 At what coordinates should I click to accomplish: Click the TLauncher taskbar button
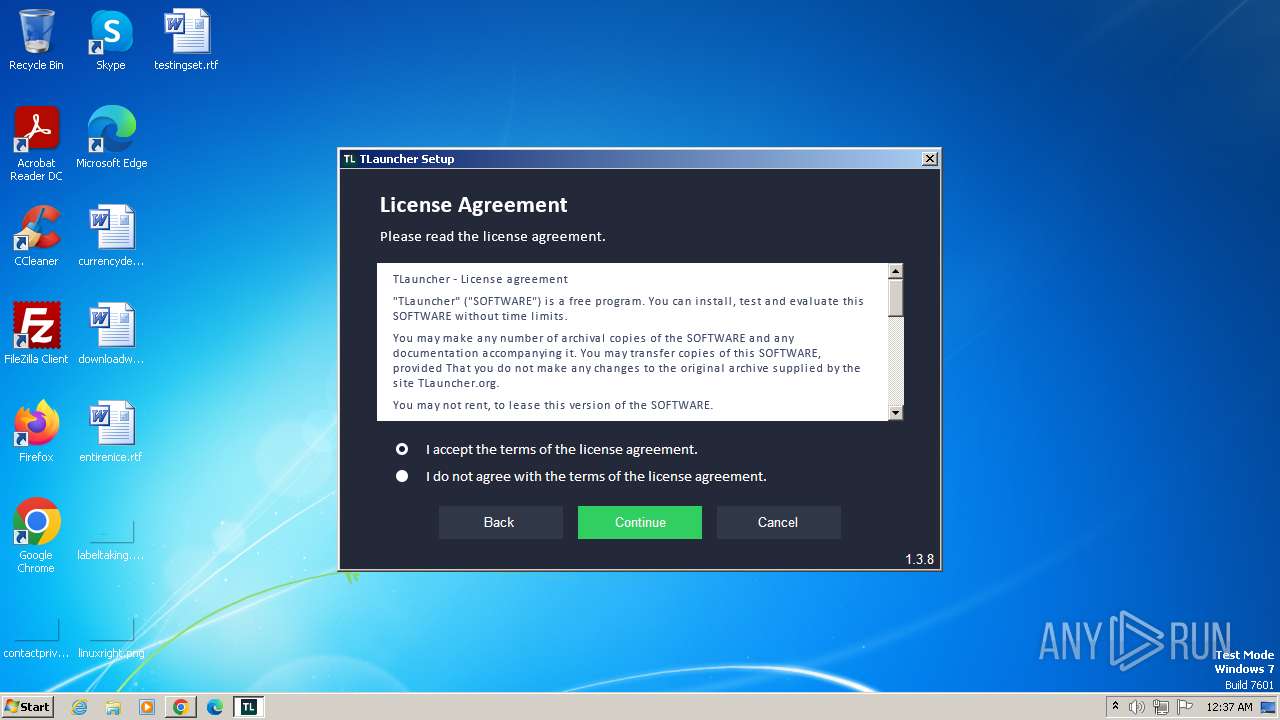pos(249,707)
